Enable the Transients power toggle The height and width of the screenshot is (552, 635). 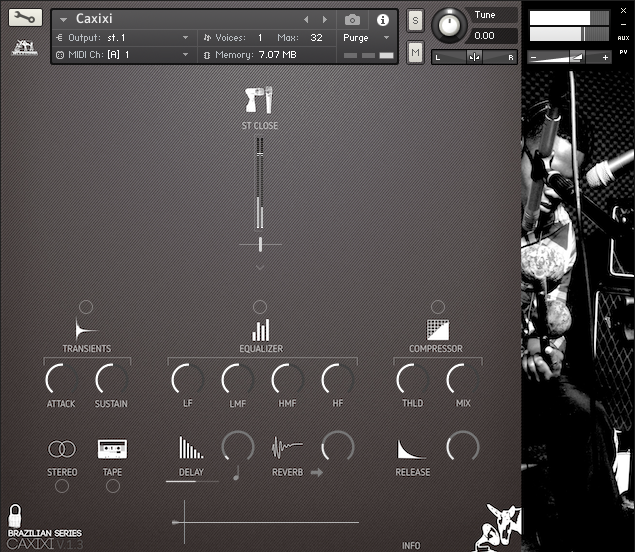[x=86, y=307]
